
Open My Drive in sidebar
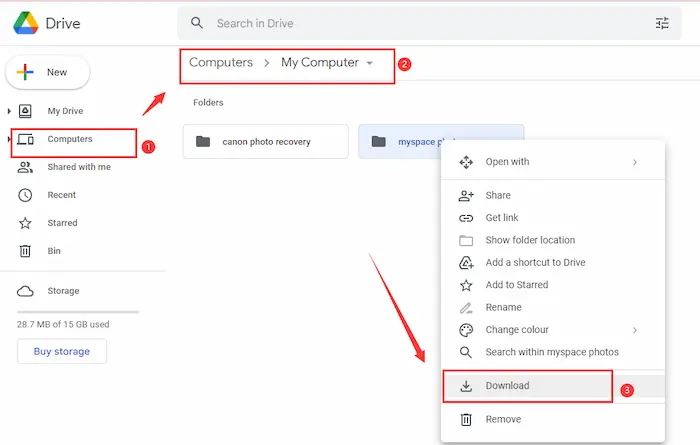65,111
